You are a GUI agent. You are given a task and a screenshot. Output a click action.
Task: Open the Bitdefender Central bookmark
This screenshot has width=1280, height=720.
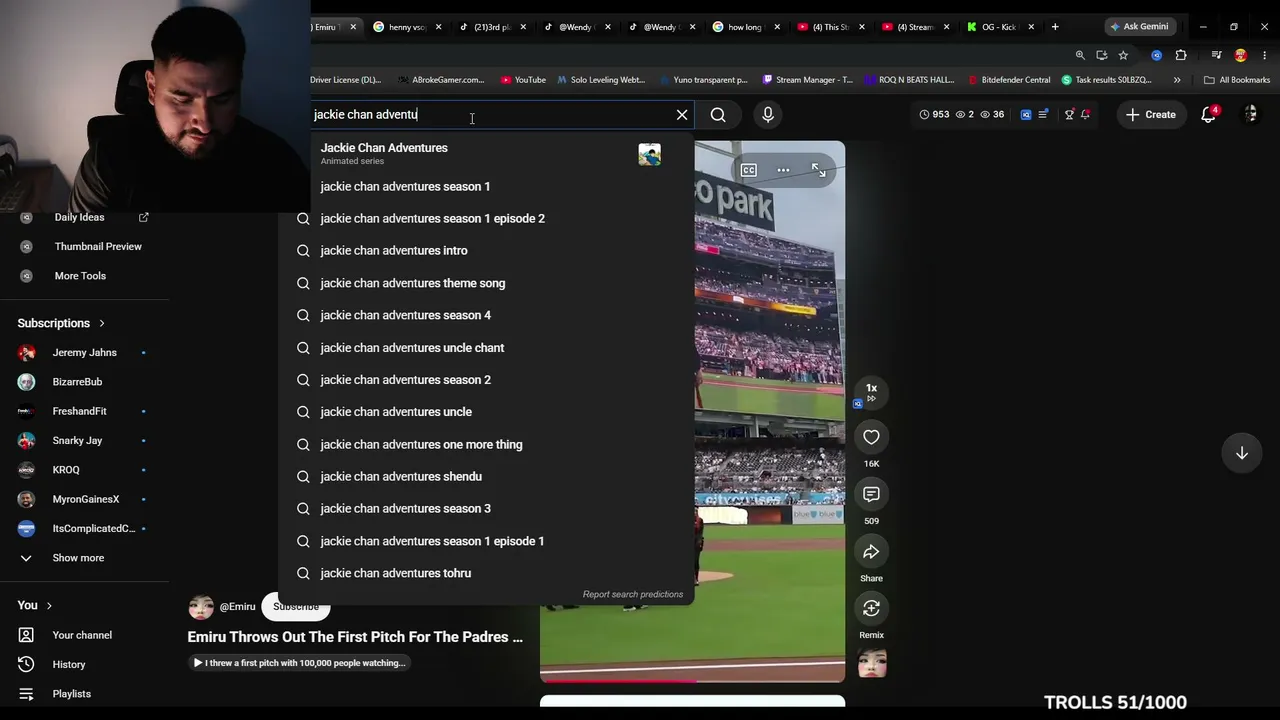point(1008,80)
